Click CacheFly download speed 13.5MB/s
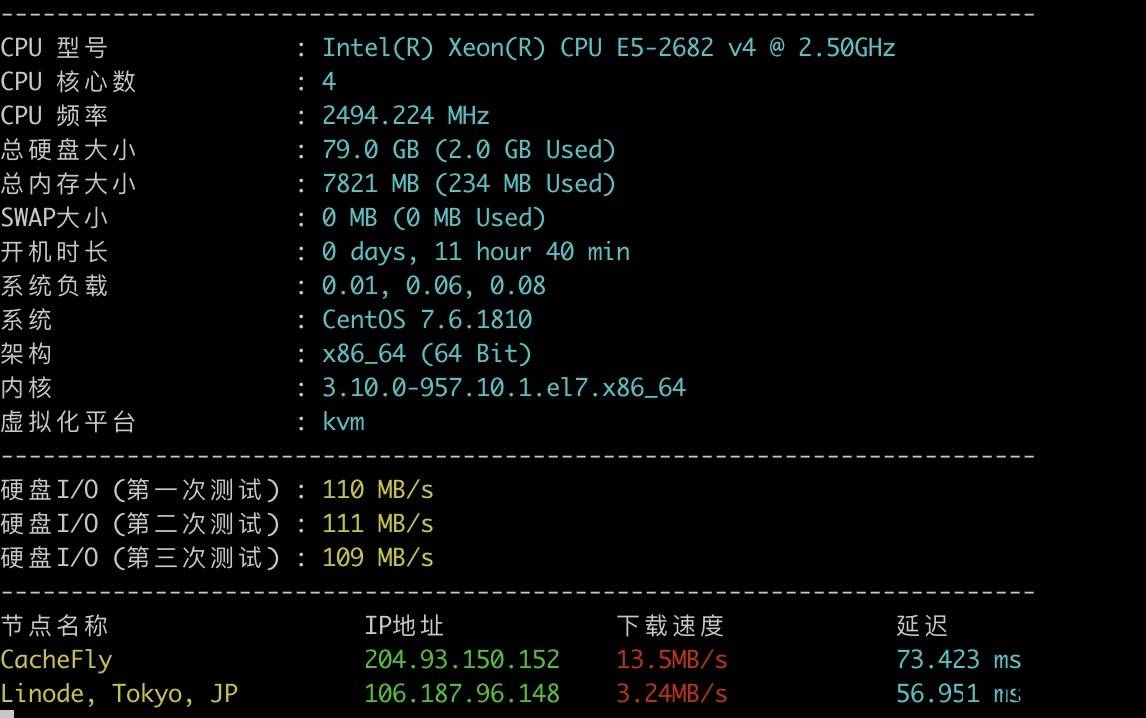The height and width of the screenshot is (718, 1146). tap(672, 660)
